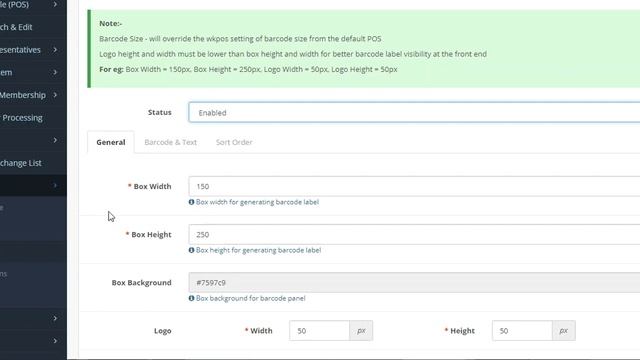Click the Logo Width input field
The height and width of the screenshot is (360, 640).
click(319, 331)
